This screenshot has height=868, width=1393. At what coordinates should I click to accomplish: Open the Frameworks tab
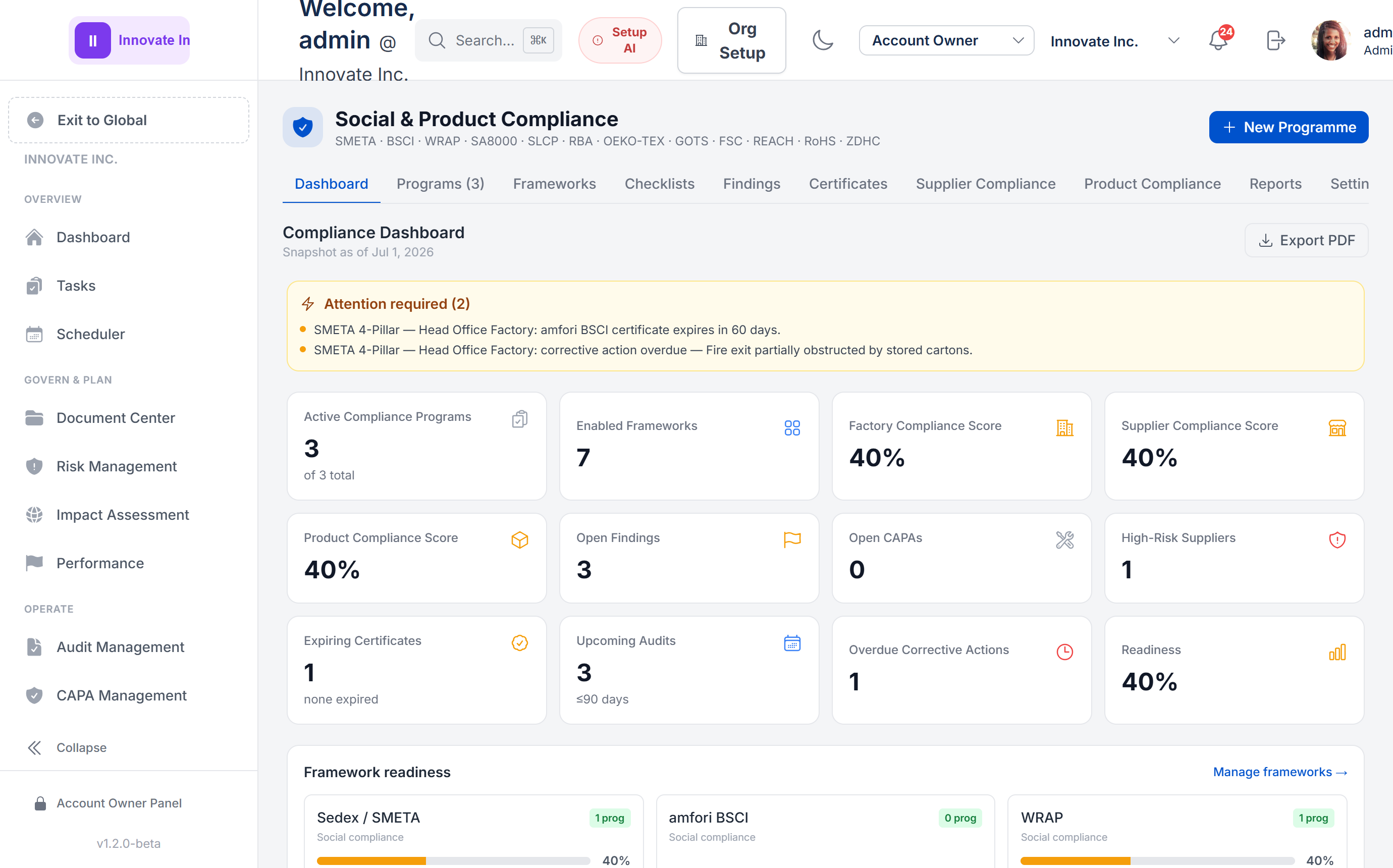coord(555,184)
